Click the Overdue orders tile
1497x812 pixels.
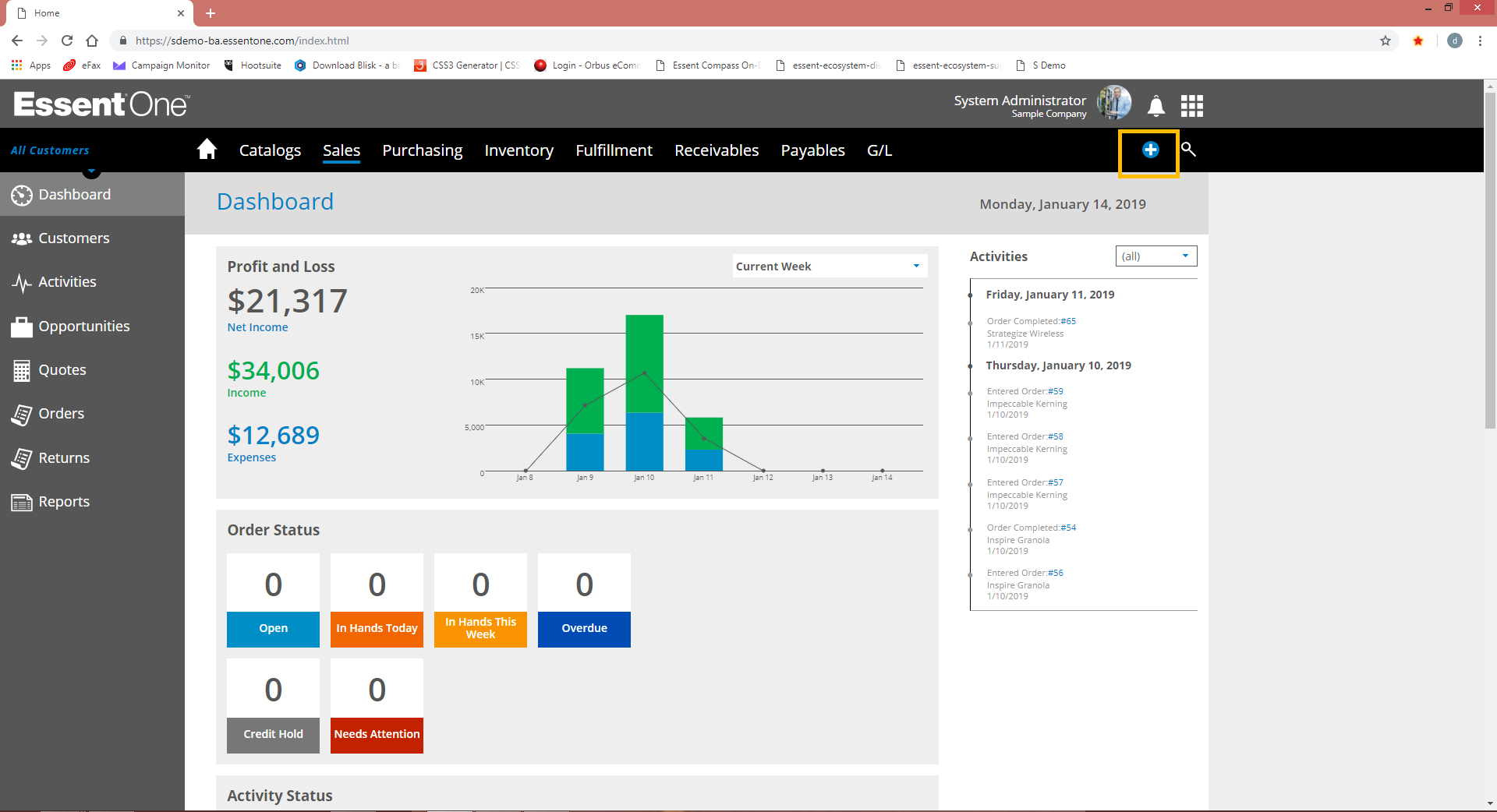click(584, 600)
